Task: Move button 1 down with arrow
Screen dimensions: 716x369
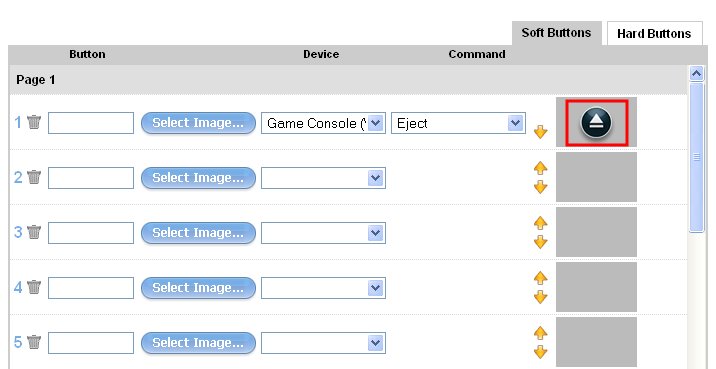Action: 541,132
